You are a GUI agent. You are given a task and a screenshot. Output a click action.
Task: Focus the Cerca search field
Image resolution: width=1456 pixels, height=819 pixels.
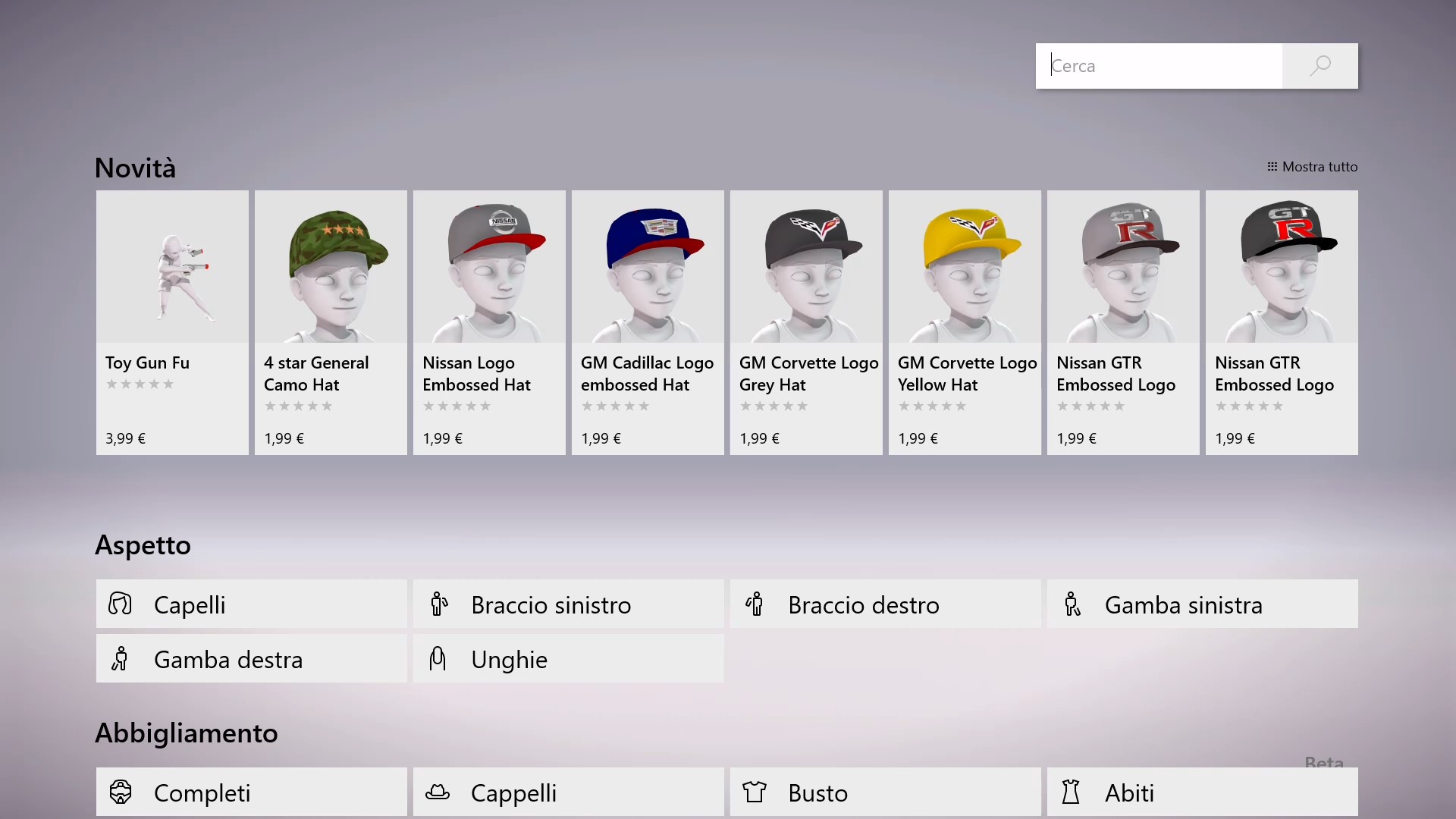[x=1159, y=66]
